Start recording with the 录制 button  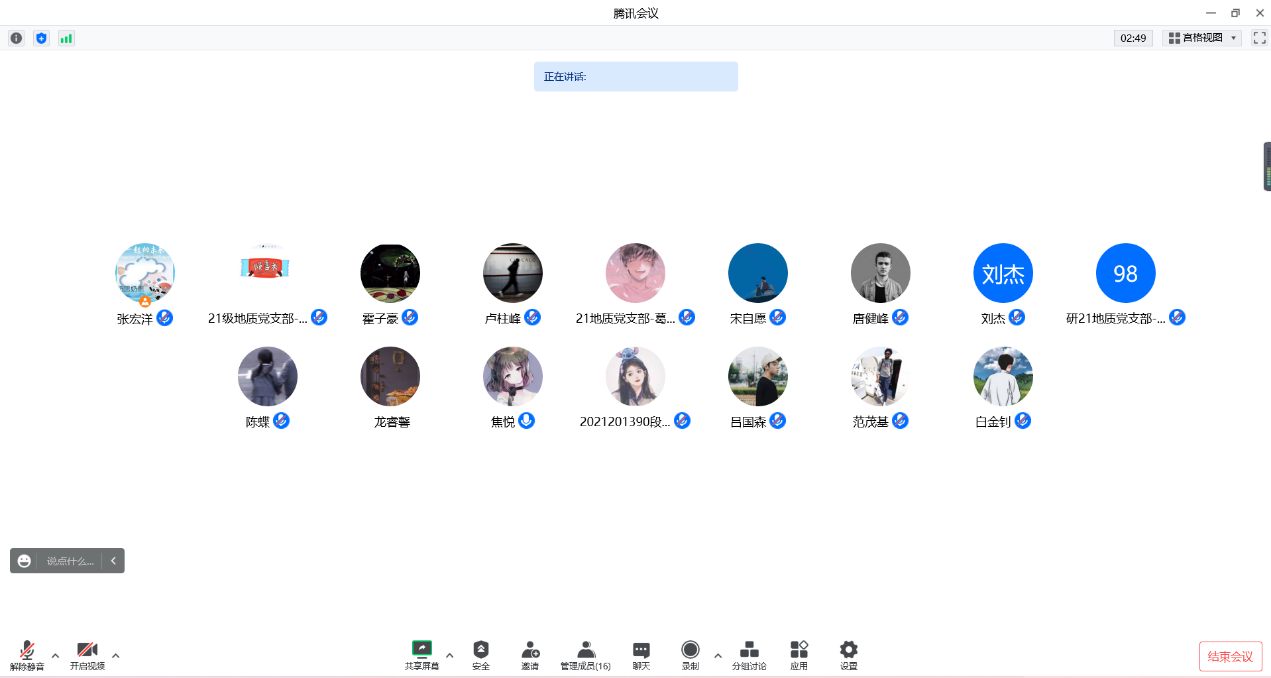point(690,655)
